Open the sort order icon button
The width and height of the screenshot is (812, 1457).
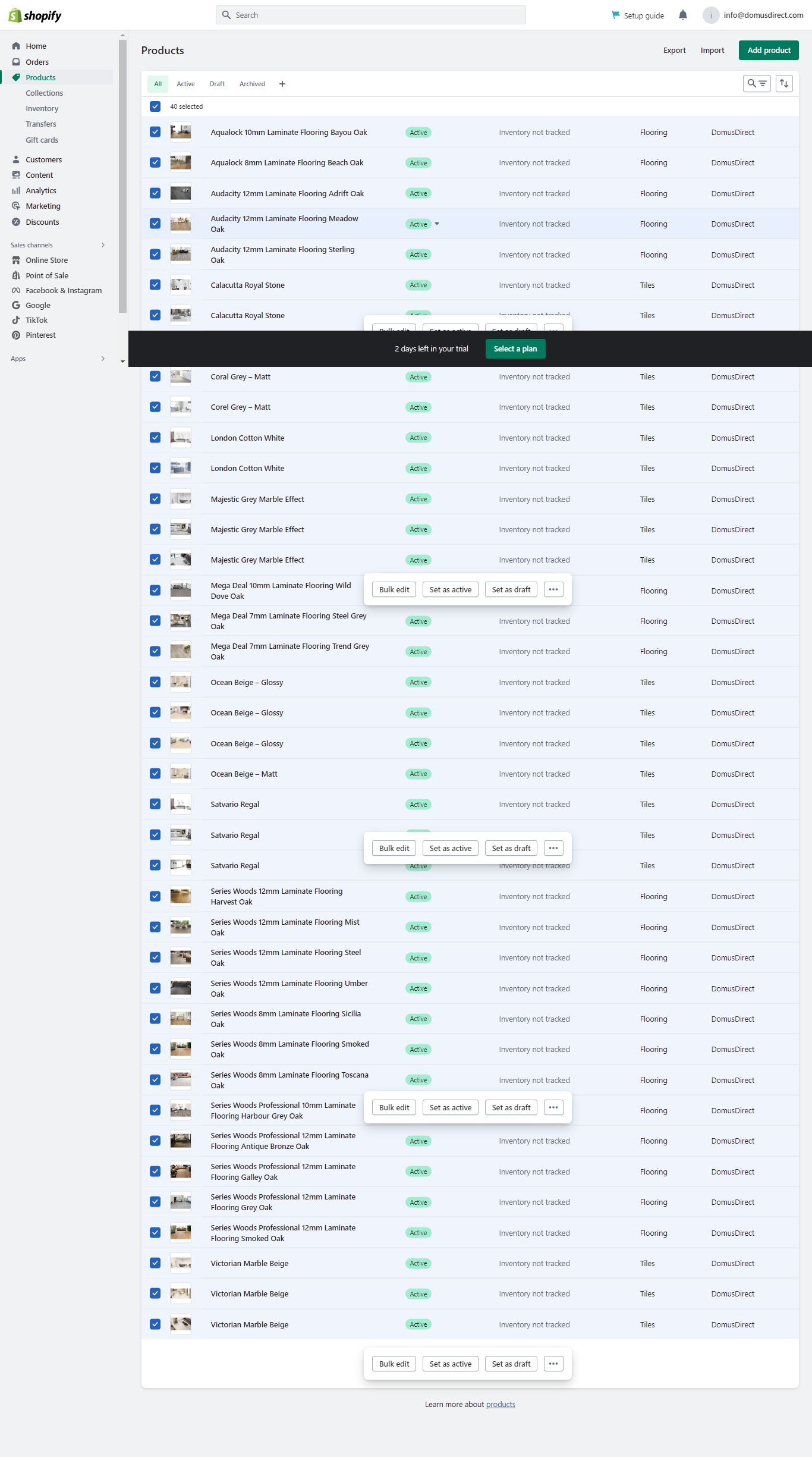pos(784,84)
